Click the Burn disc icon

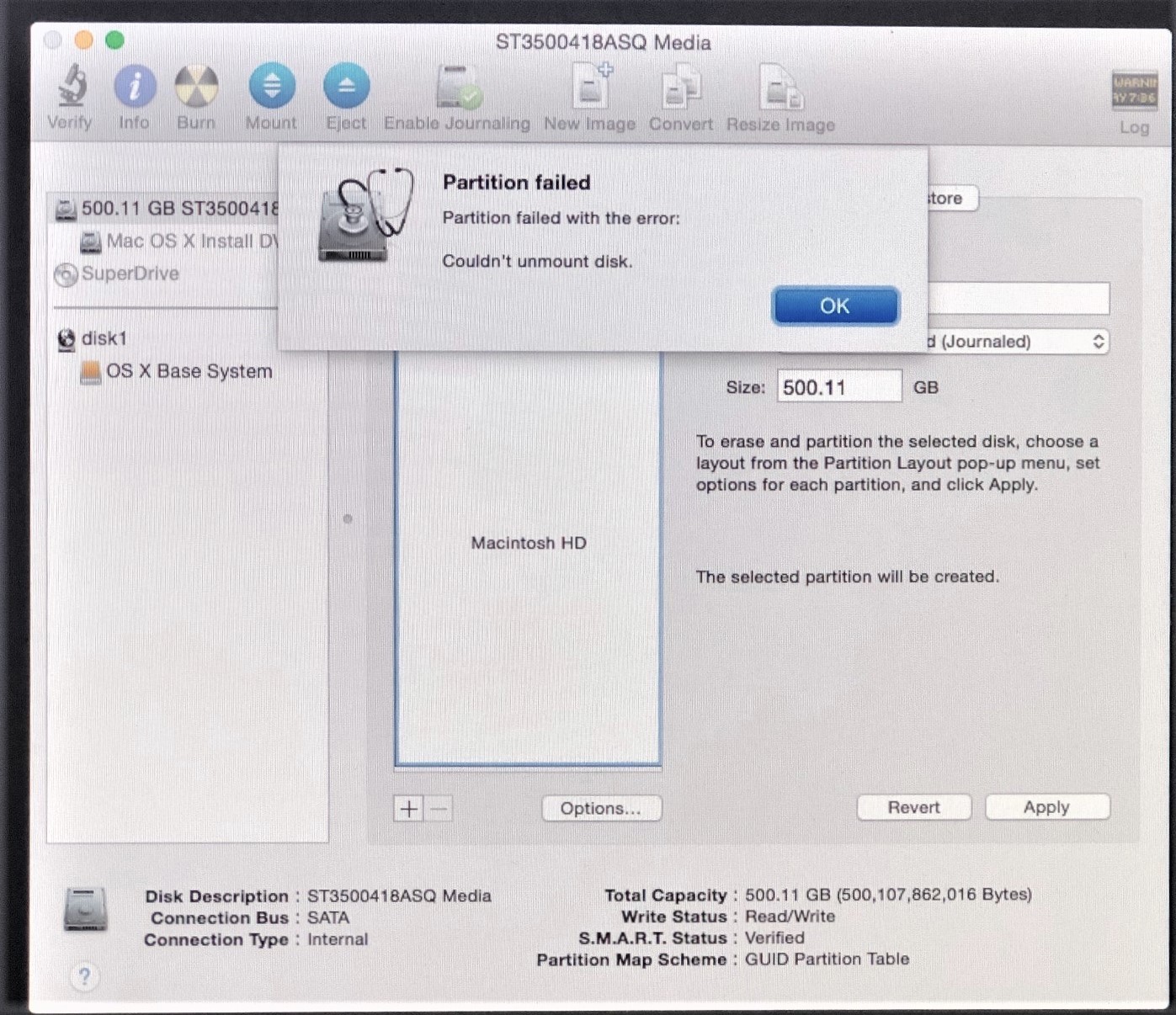click(x=196, y=87)
